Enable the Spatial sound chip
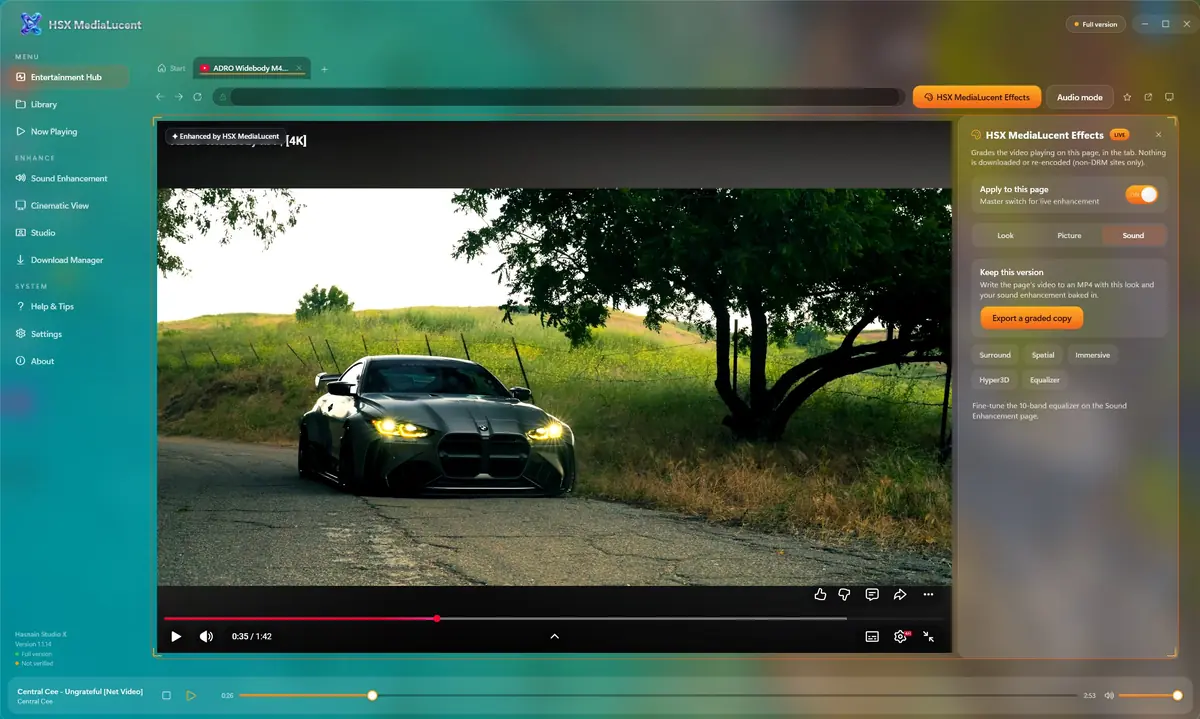This screenshot has height=719, width=1200. 1043,355
